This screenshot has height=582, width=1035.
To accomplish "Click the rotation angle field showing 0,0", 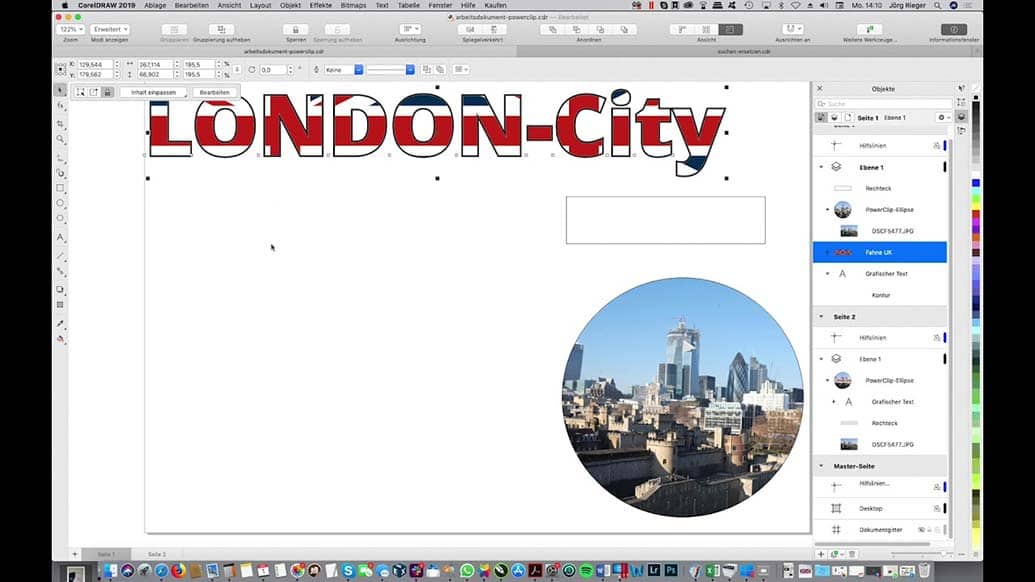I will 271,69.
